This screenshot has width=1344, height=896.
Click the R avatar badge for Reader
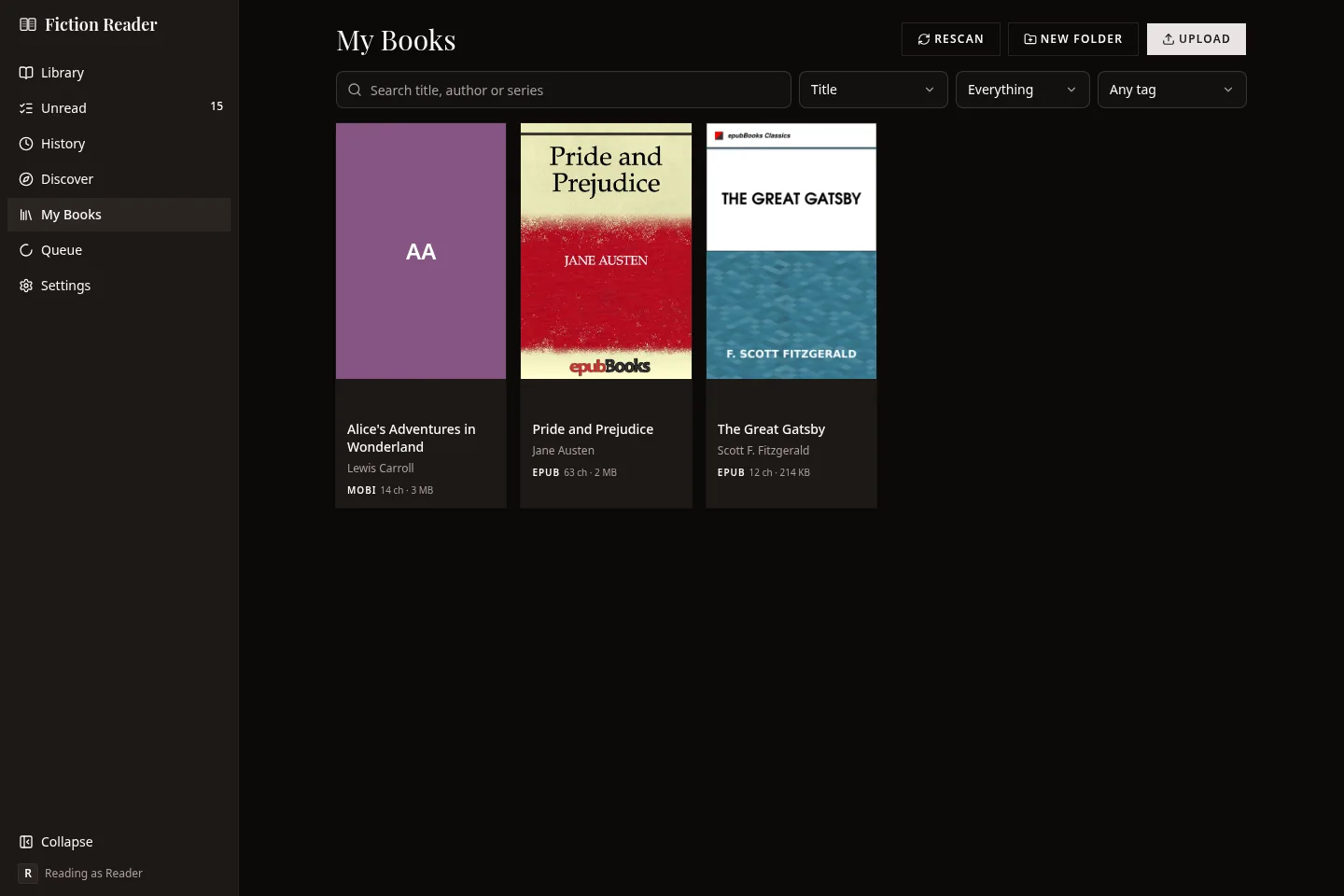pos(28,874)
